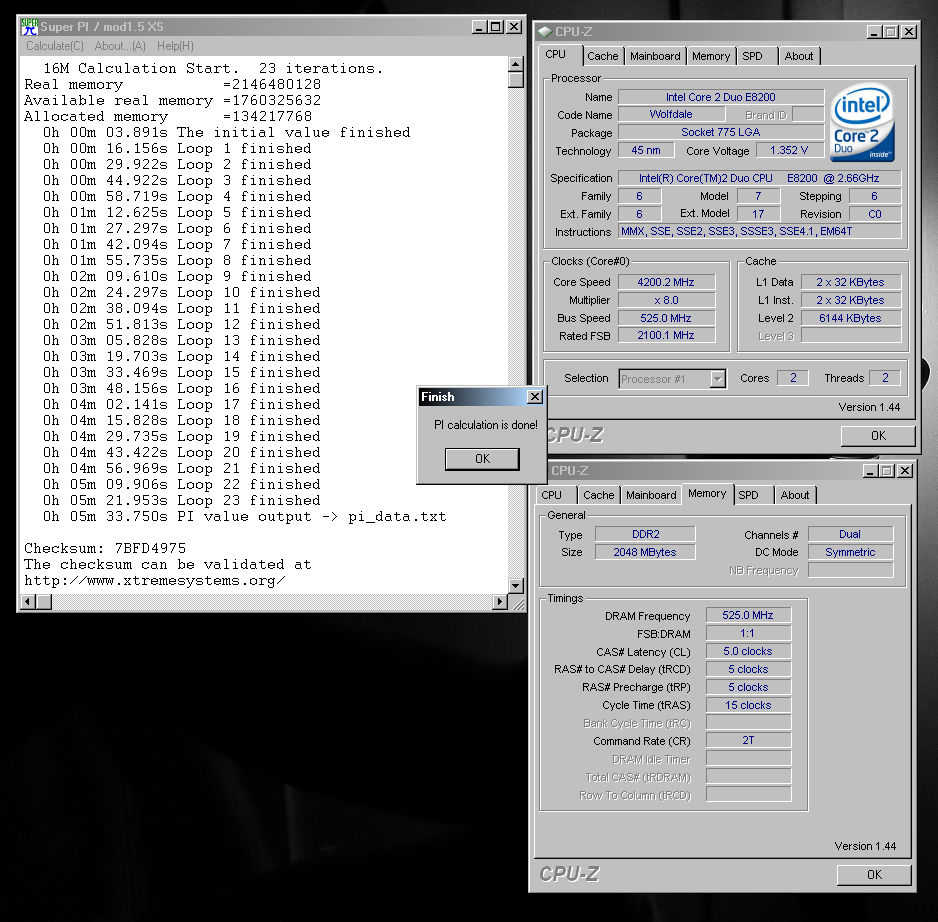
Task: Switch to Cache tab in top CPU-Z window
Action: click(602, 56)
